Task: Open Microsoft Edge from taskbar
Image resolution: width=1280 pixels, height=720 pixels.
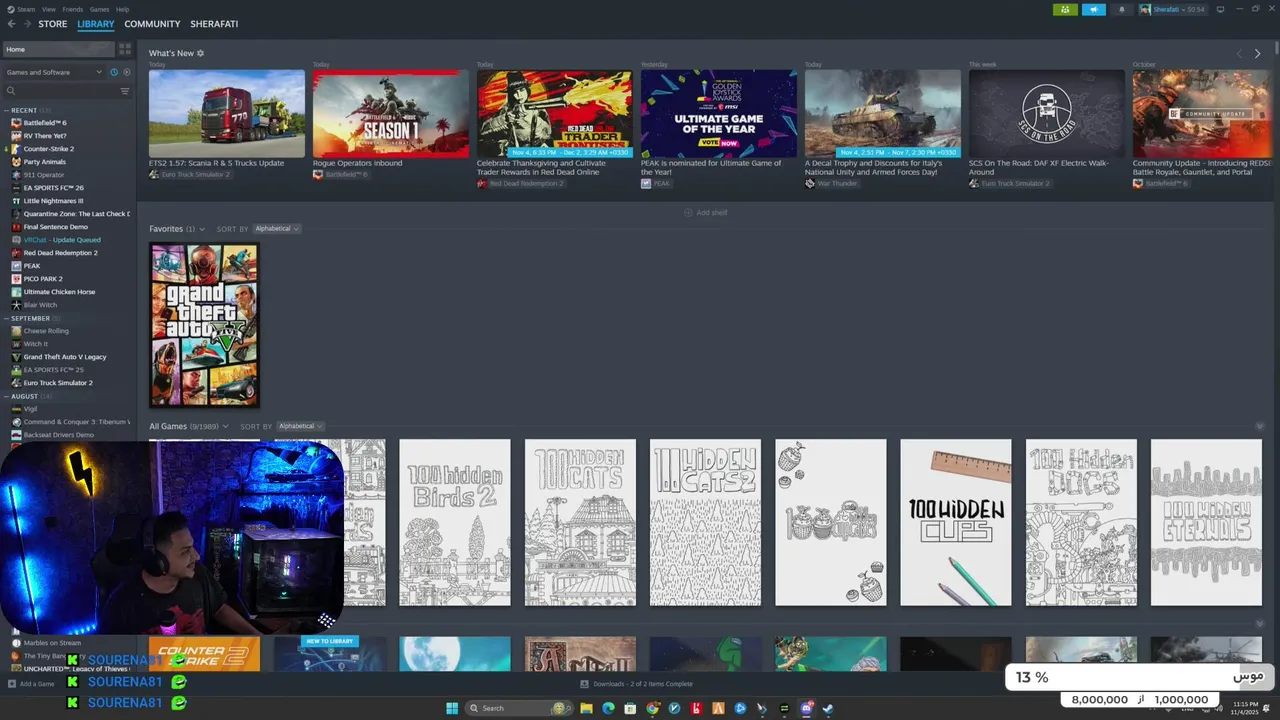Action: click(608, 708)
